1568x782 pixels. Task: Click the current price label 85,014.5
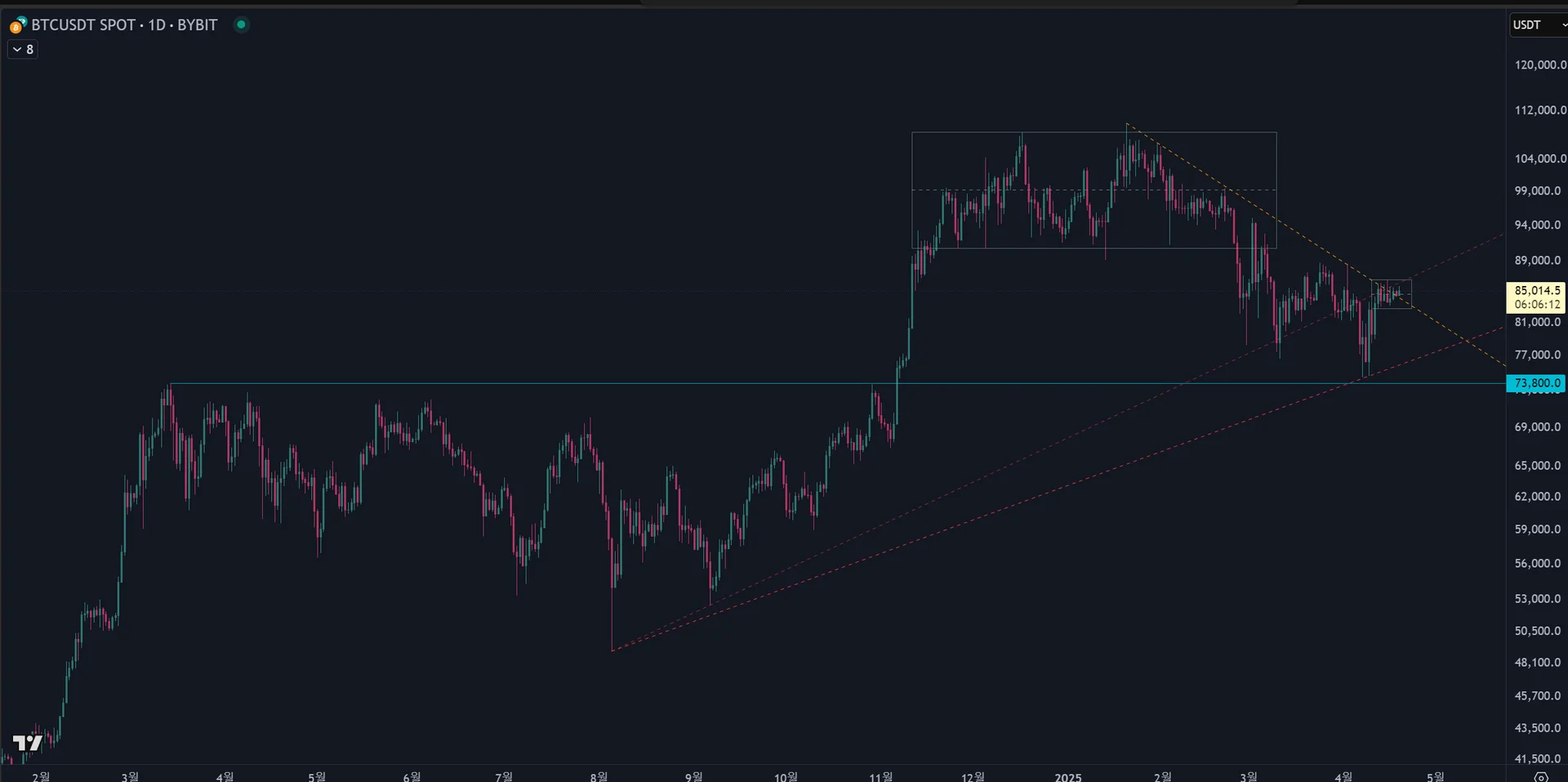pyautogui.click(x=1535, y=291)
